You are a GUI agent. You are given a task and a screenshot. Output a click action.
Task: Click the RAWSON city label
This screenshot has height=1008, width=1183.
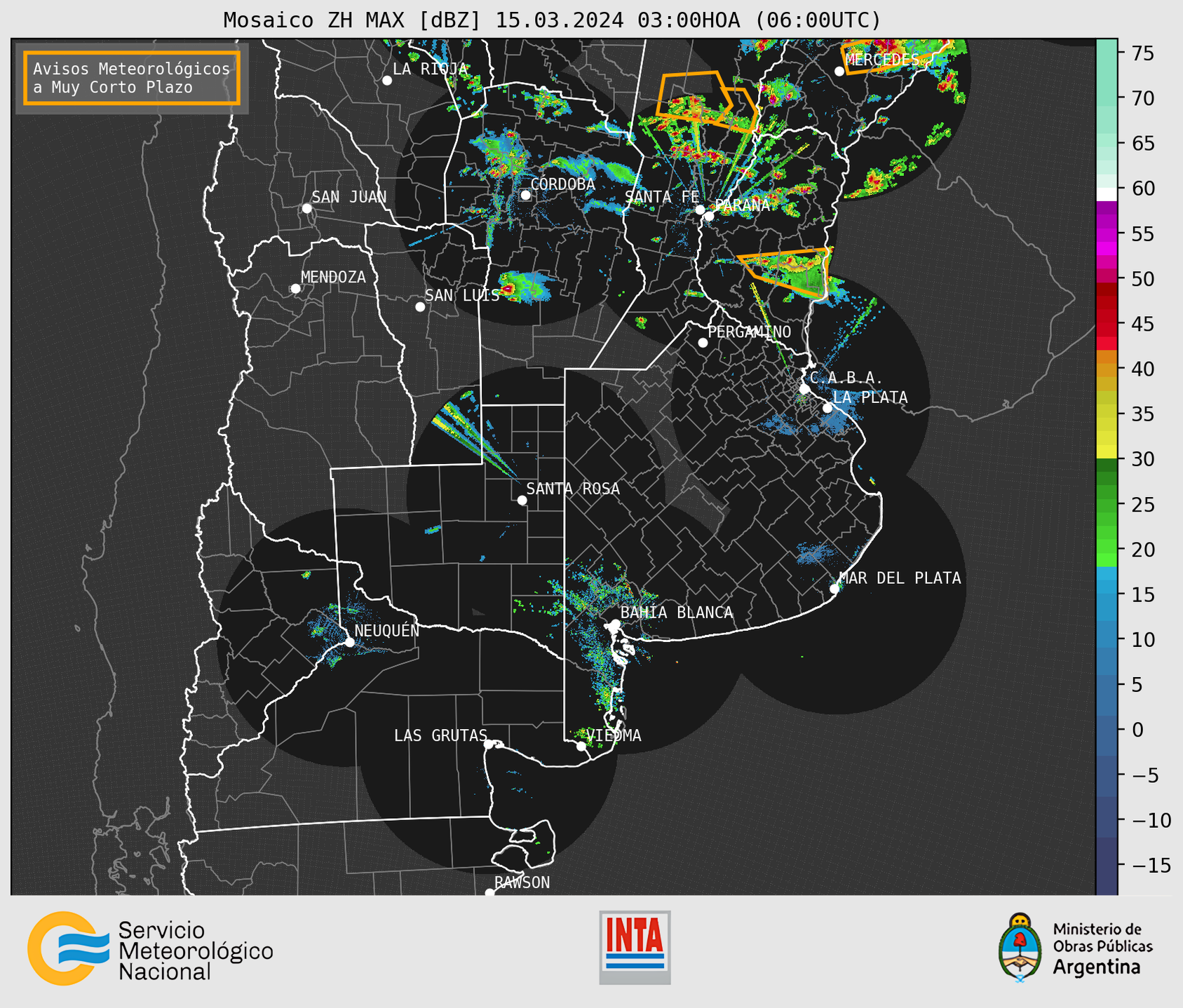pos(522,883)
